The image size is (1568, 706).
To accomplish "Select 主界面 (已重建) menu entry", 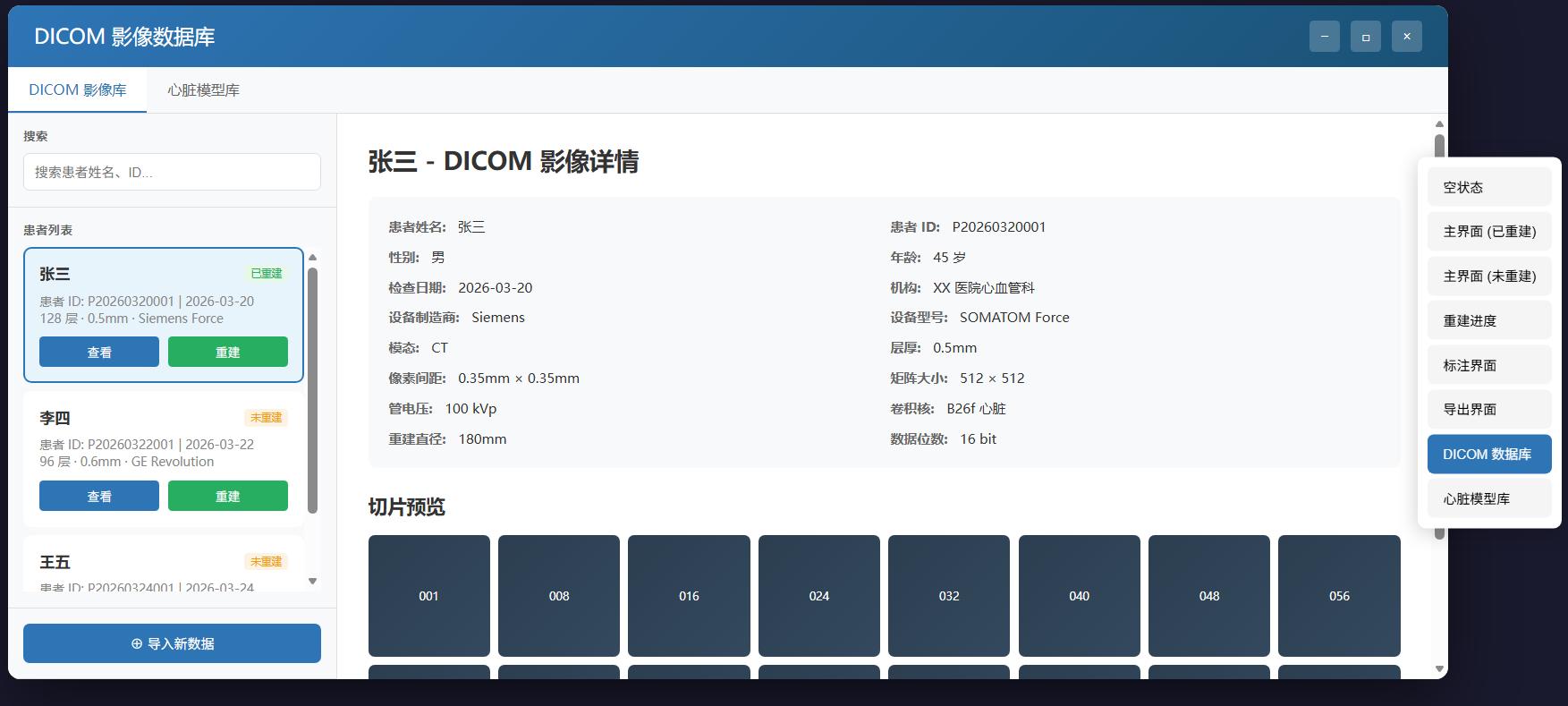I will pyautogui.click(x=1489, y=232).
